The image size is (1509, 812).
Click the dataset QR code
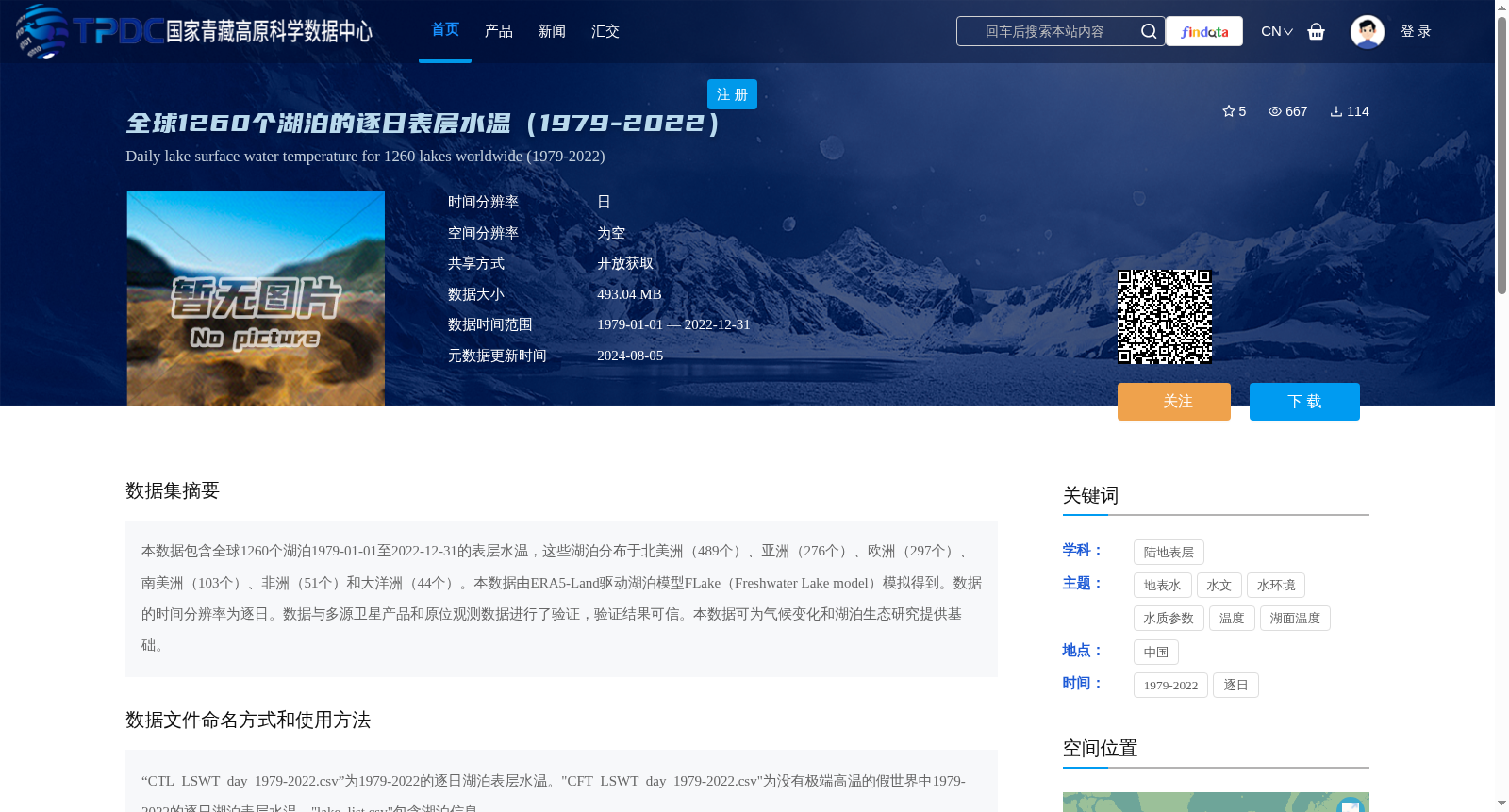pos(1165,317)
